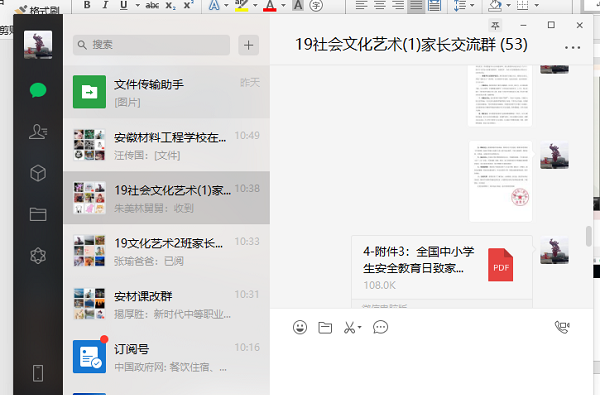Click your profile avatar at sidebar top
600x395 pixels.
point(38,45)
